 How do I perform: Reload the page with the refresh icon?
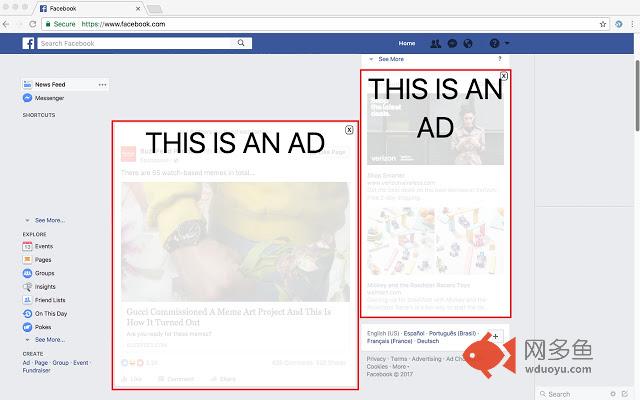point(33,24)
